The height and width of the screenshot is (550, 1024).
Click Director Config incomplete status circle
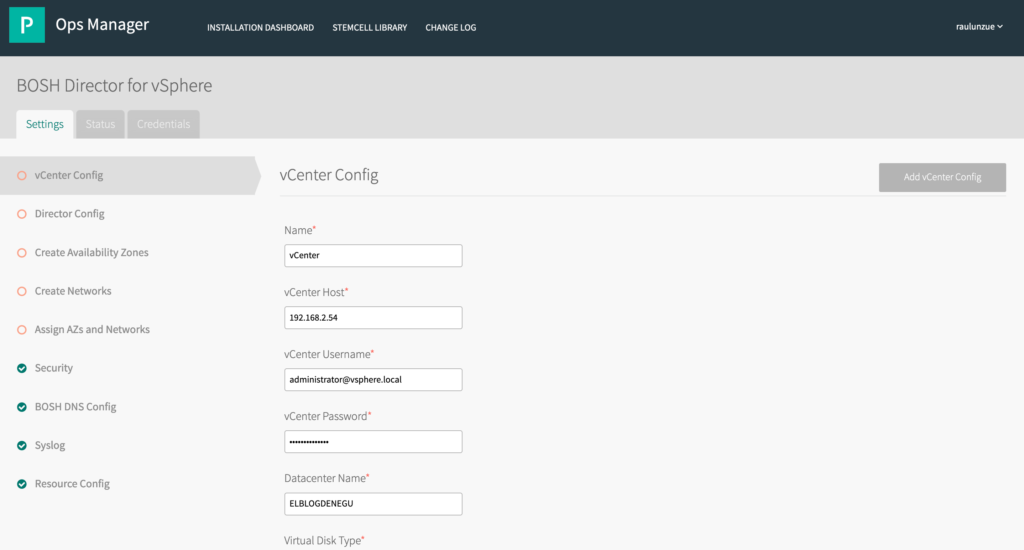[x=22, y=214]
